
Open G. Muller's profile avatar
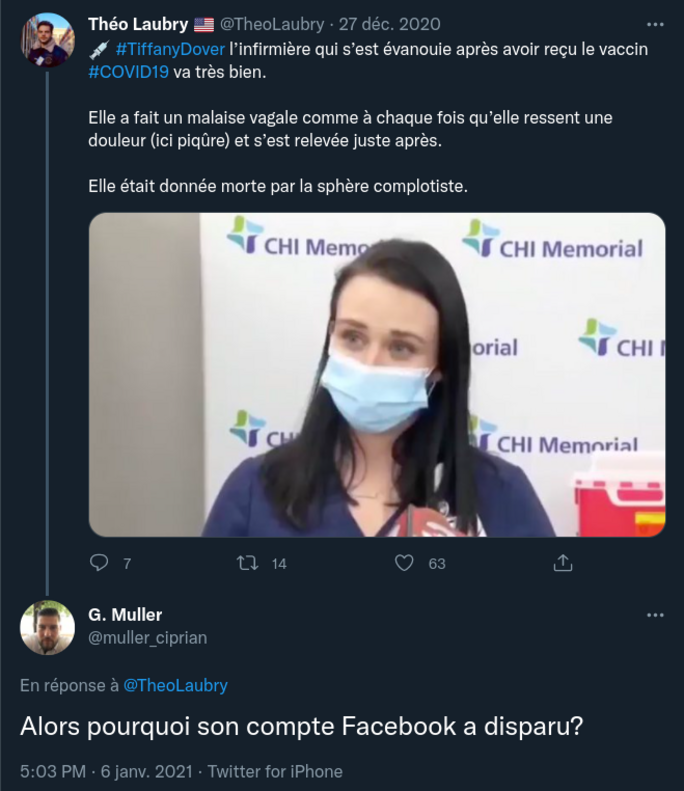click(47, 628)
